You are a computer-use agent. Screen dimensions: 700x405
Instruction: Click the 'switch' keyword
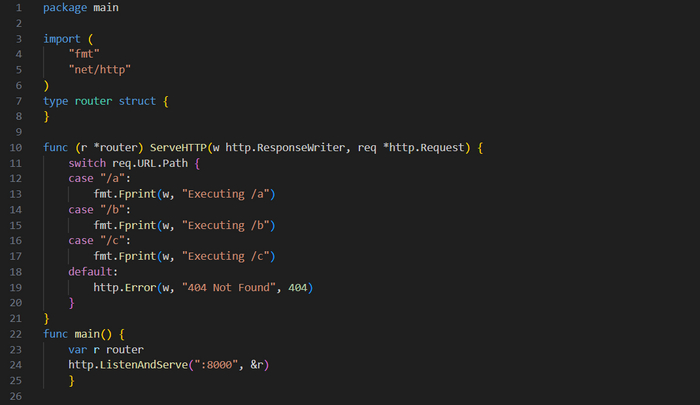(x=87, y=163)
